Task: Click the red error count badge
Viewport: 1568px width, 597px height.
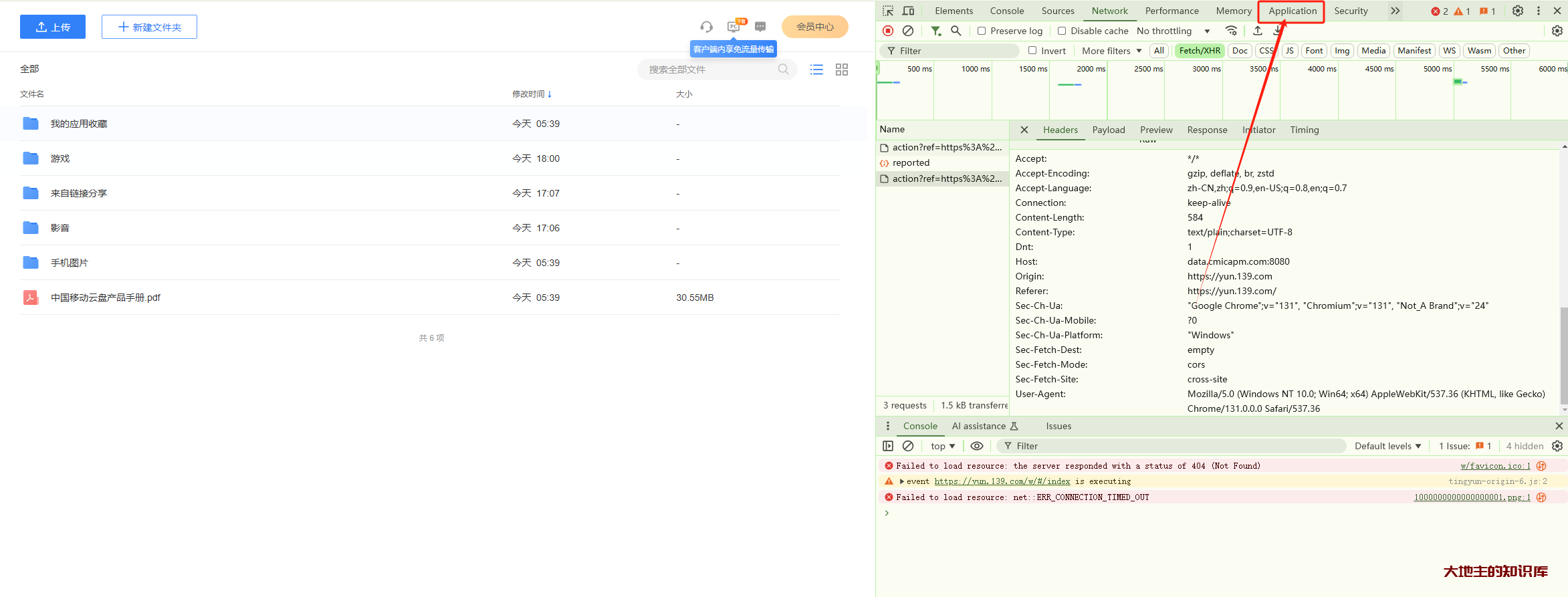Action: 1440,11
